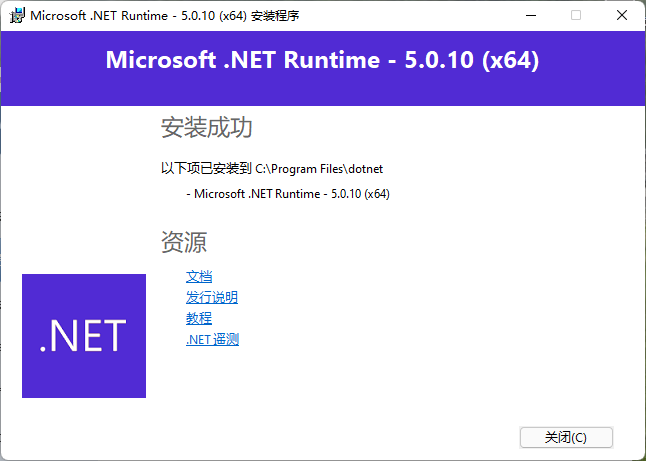The image size is (646, 461).
Task: Click the greyed-out maximize button
Action: [576, 16]
